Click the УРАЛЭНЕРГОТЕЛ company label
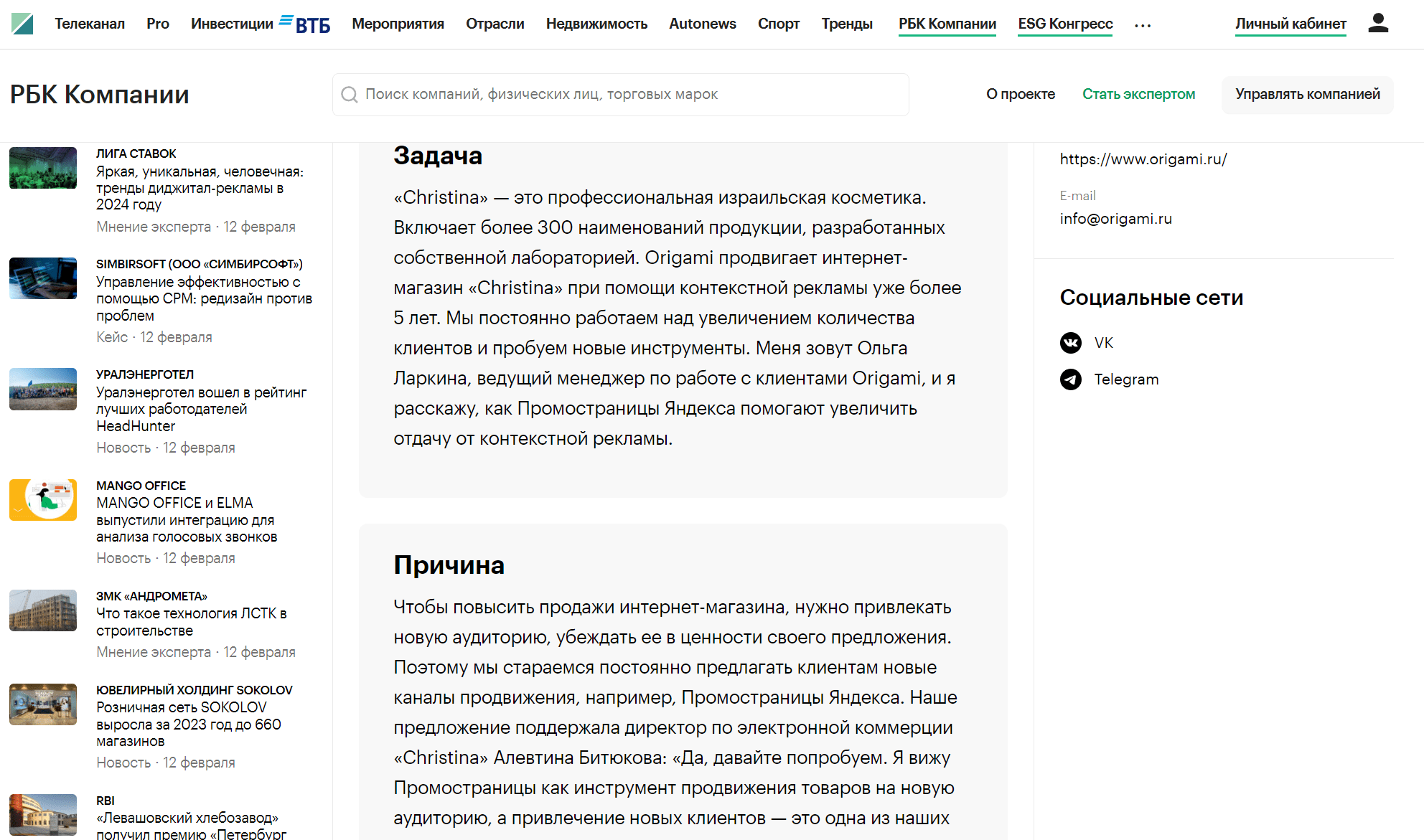Screen dimensions: 1424x840 click(x=145, y=374)
